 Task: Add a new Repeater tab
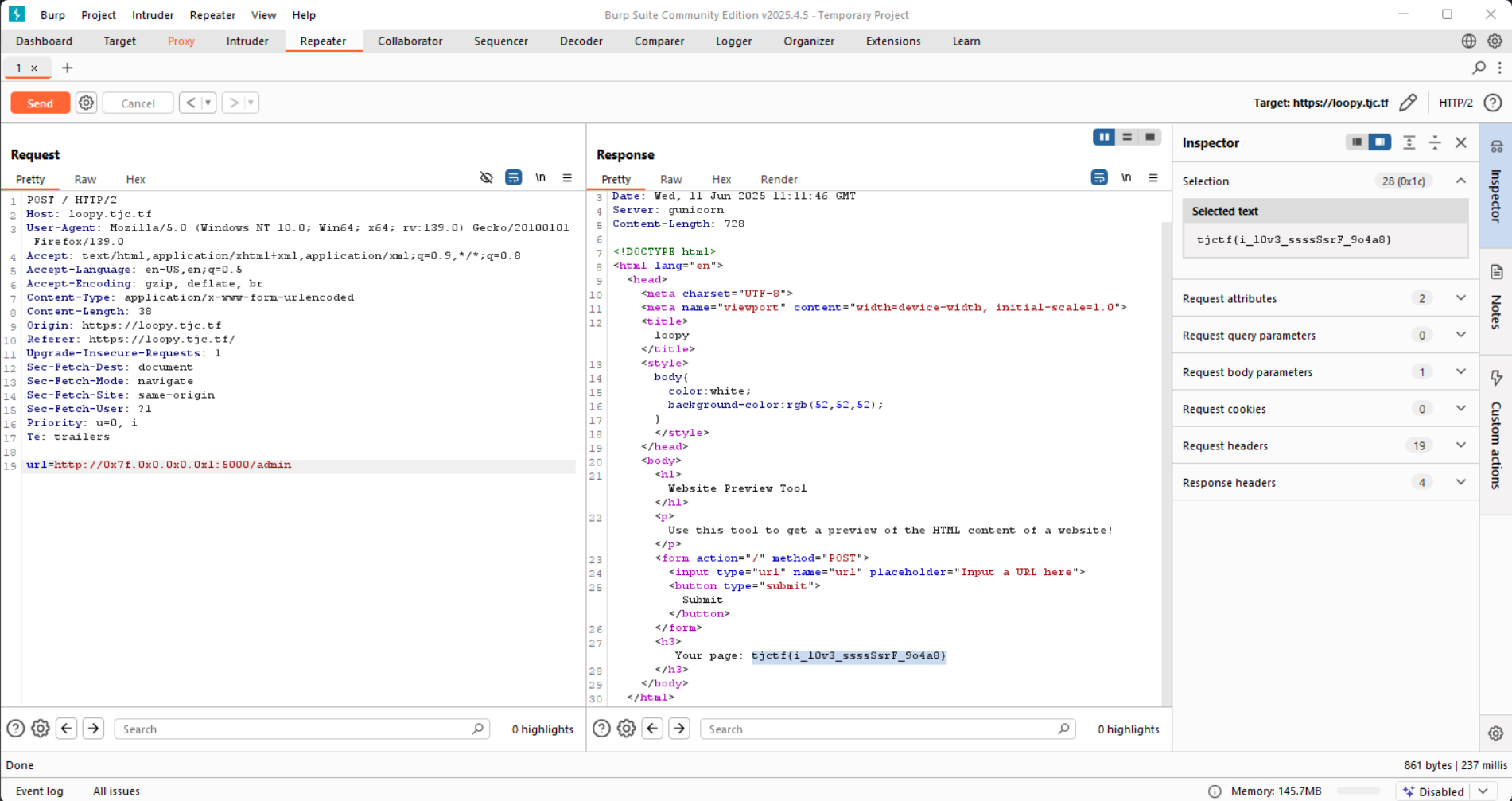point(68,68)
